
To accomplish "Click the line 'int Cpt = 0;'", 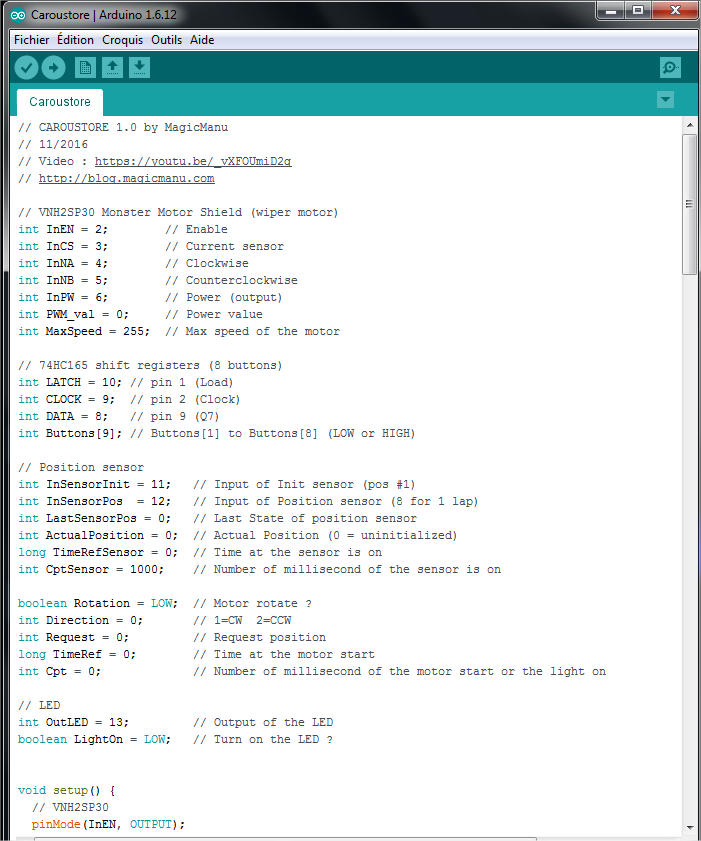I will (60, 672).
